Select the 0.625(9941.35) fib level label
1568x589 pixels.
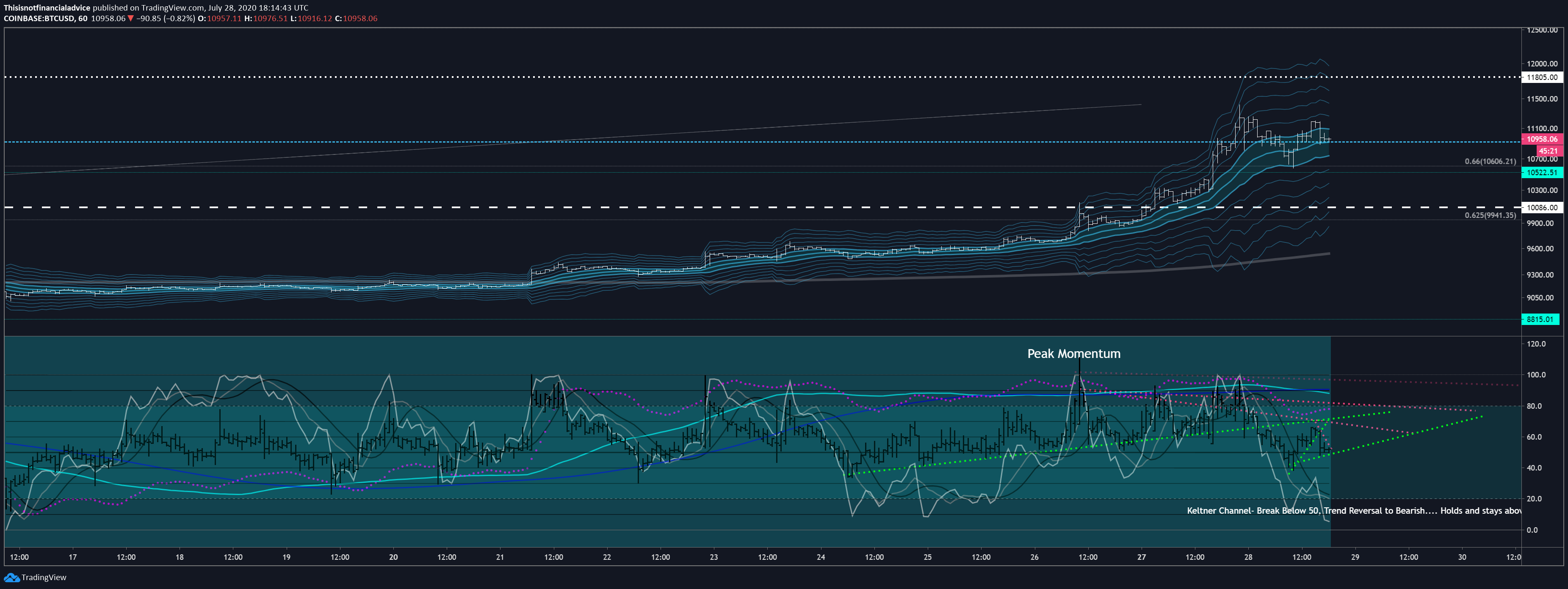coord(1490,215)
